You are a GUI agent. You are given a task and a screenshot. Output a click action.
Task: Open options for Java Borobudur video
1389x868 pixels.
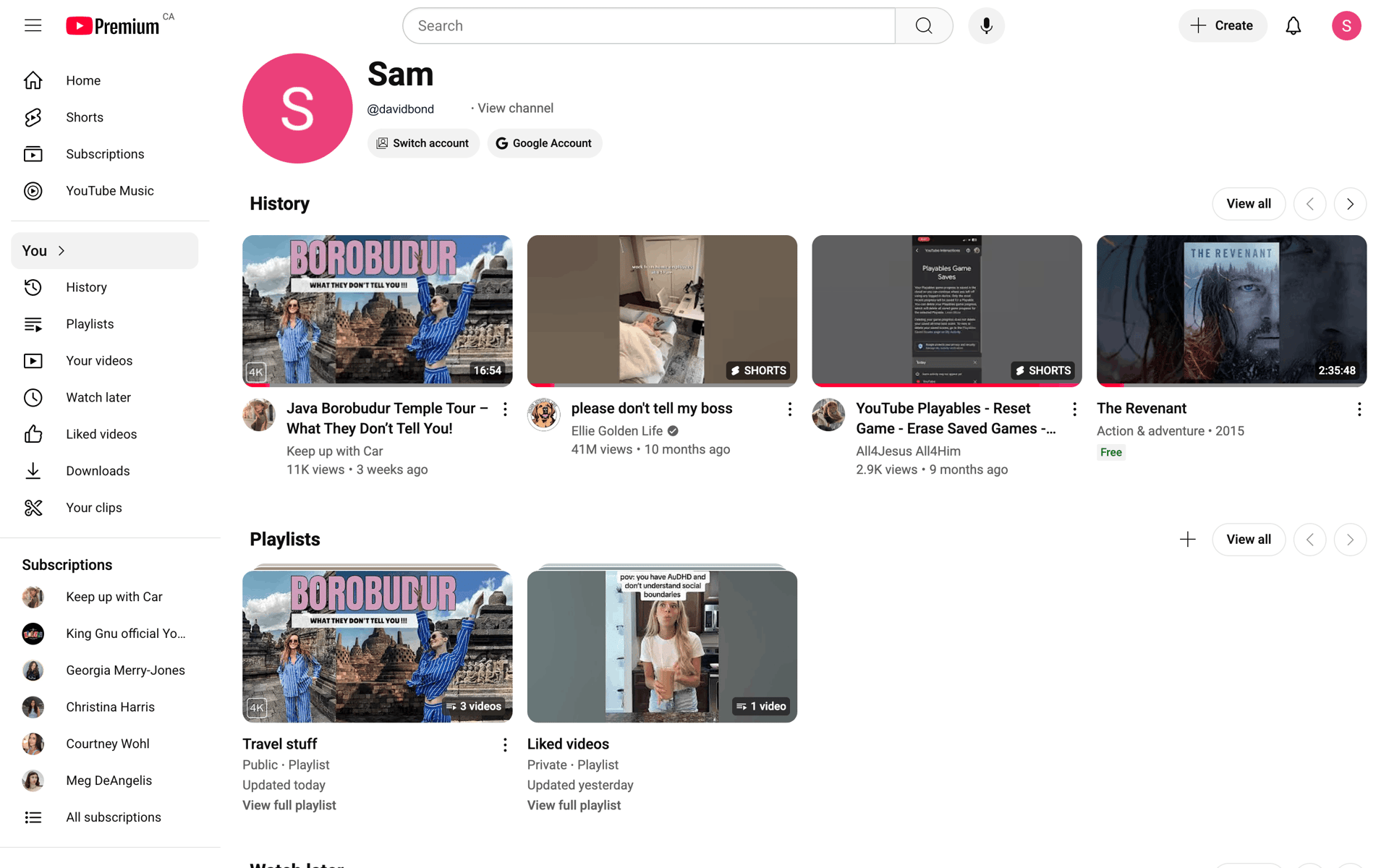[505, 409]
